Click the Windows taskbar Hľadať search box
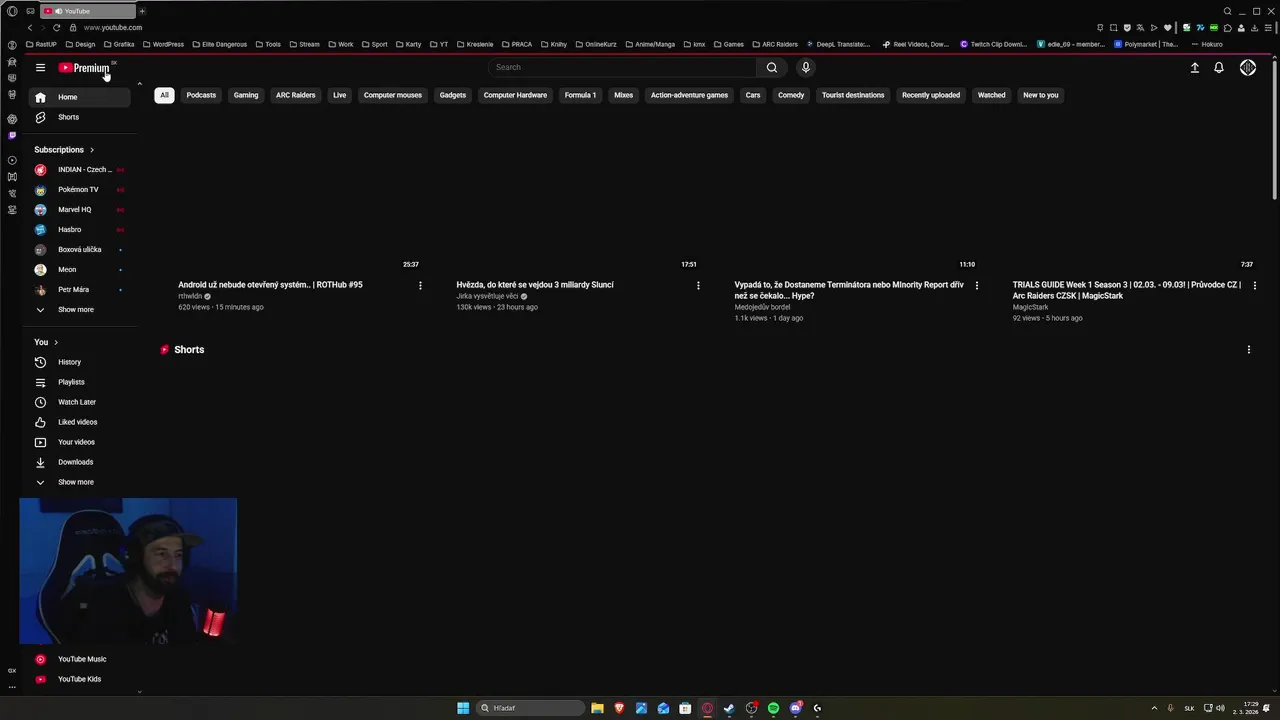The width and height of the screenshot is (1280, 720). click(530, 708)
